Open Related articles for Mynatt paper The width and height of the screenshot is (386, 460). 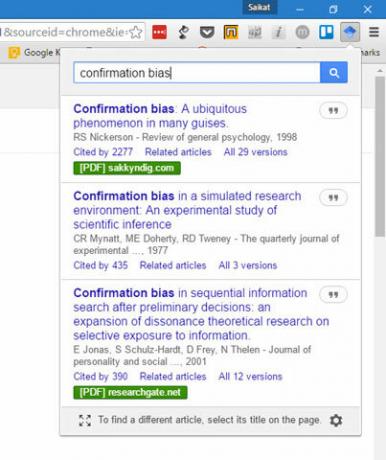[173, 265]
